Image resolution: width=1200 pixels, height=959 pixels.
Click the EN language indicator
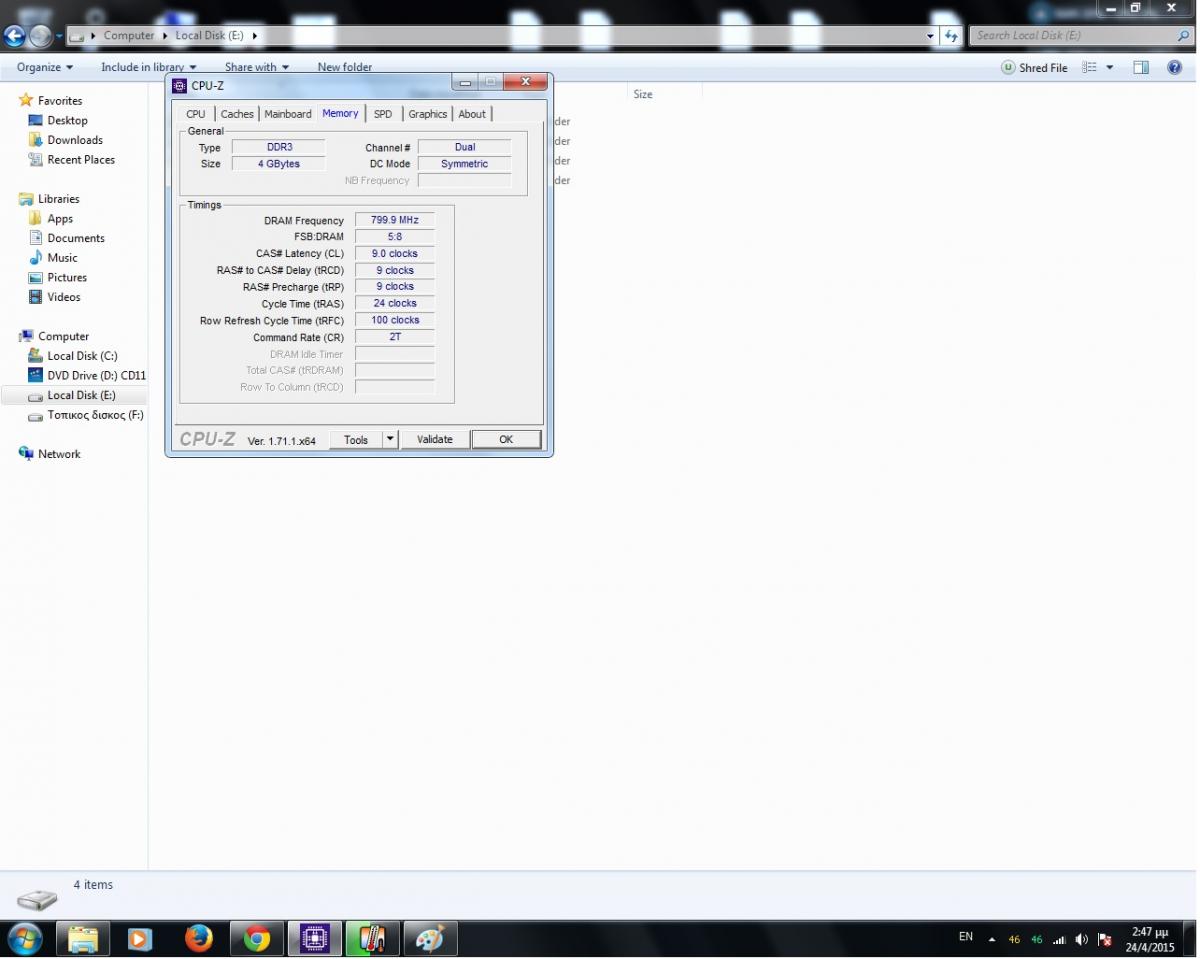click(966, 937)
